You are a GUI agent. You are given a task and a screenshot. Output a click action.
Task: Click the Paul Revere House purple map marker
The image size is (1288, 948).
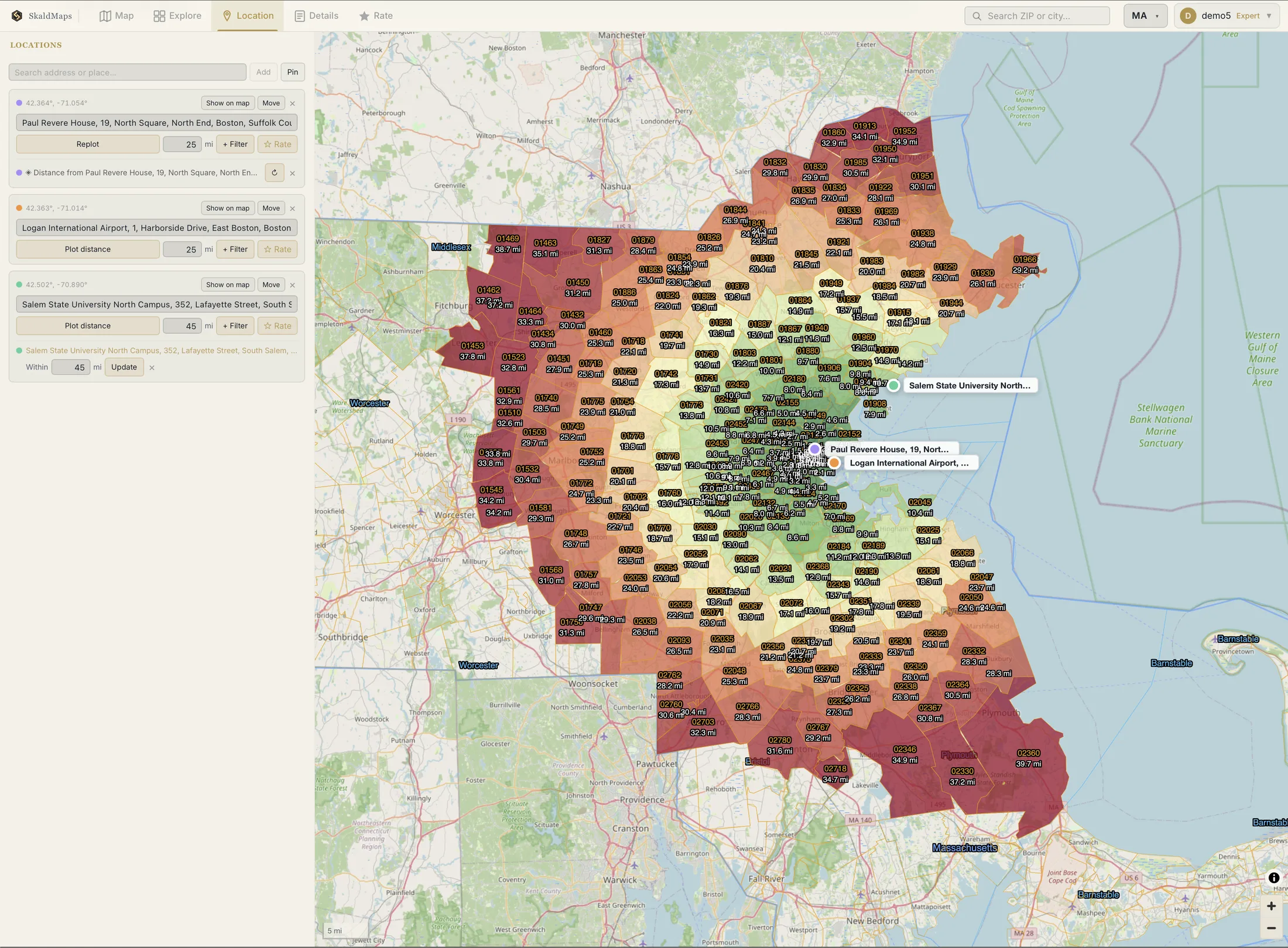point(814,449)
